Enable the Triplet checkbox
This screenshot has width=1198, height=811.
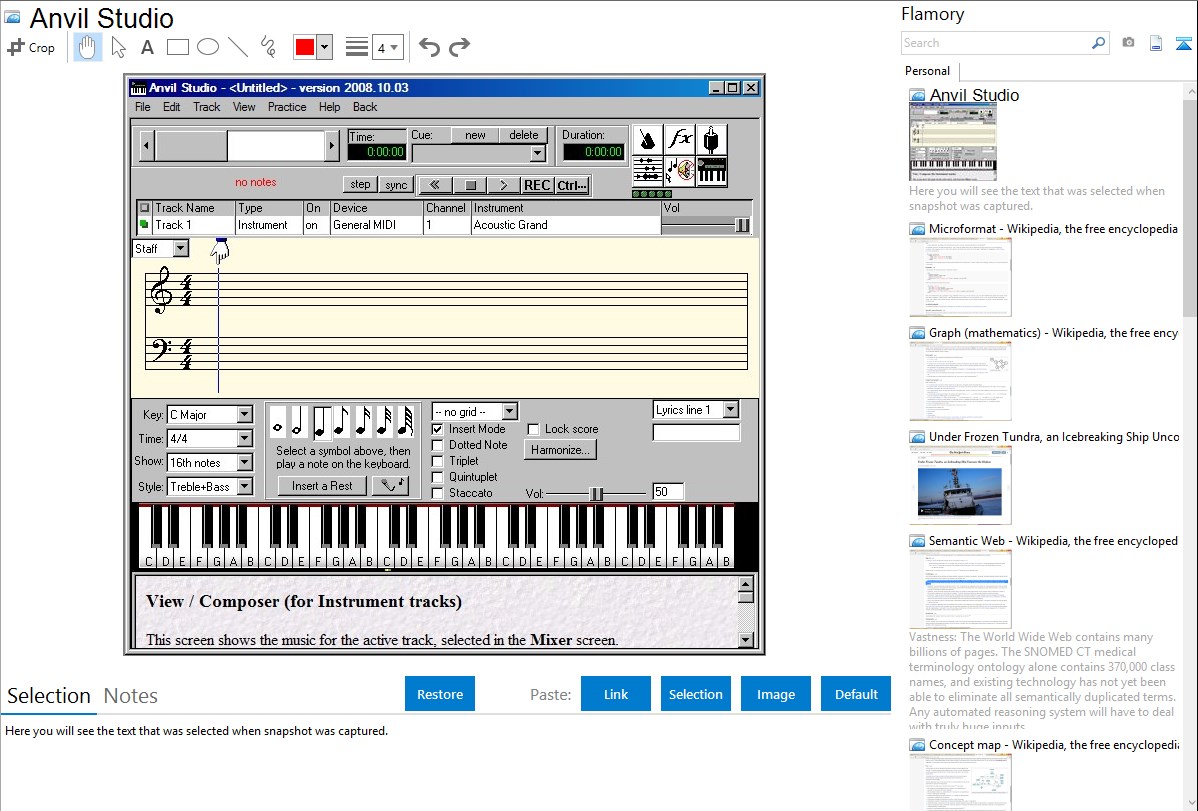(438, 461)
